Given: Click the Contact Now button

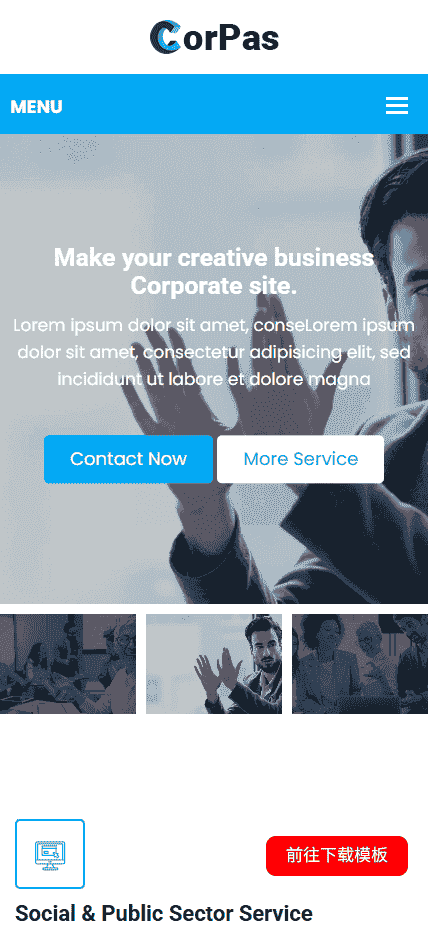Looking at the screenshot, I should pos(129,459).
